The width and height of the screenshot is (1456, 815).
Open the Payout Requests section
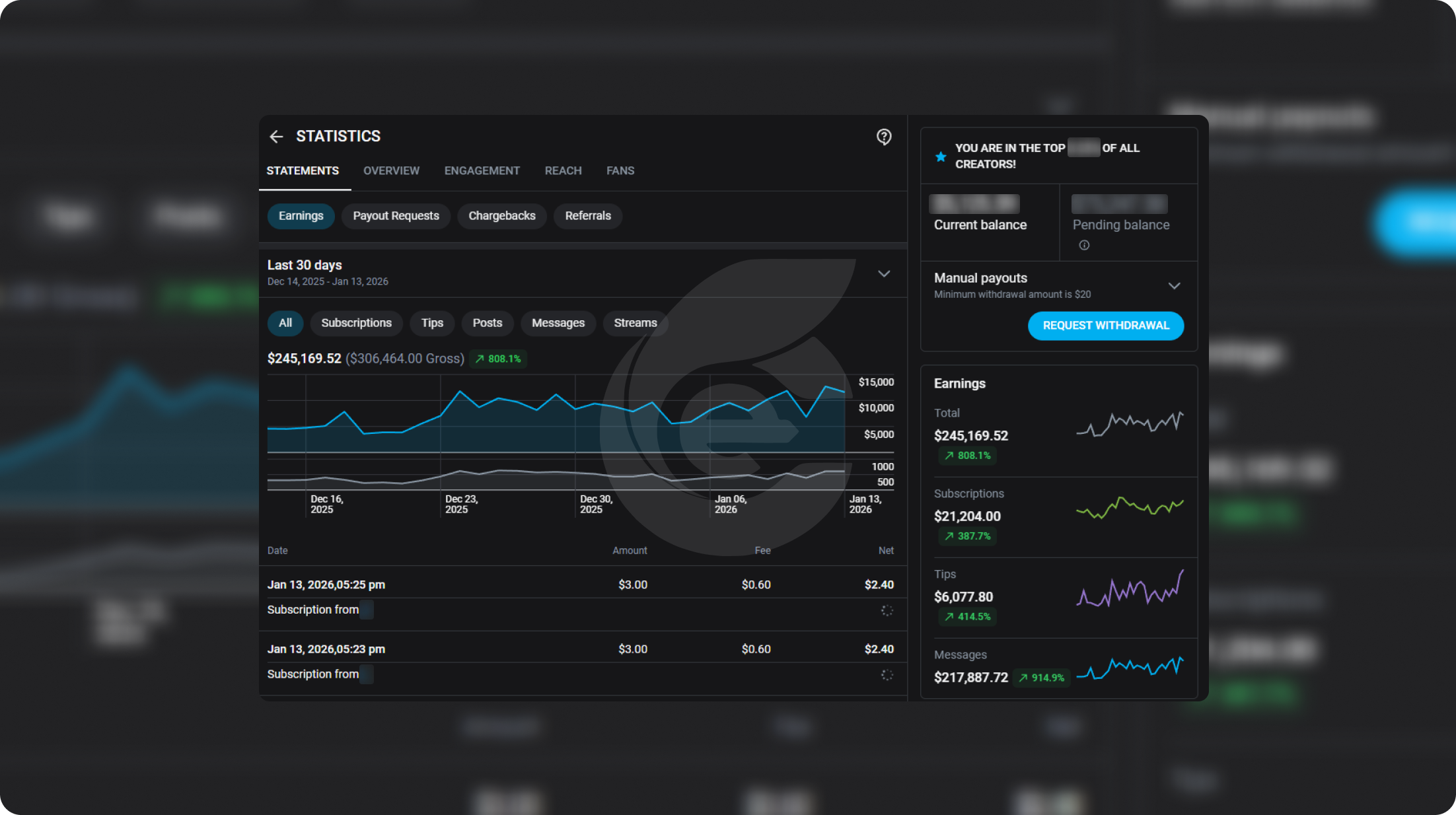[395, 216]
